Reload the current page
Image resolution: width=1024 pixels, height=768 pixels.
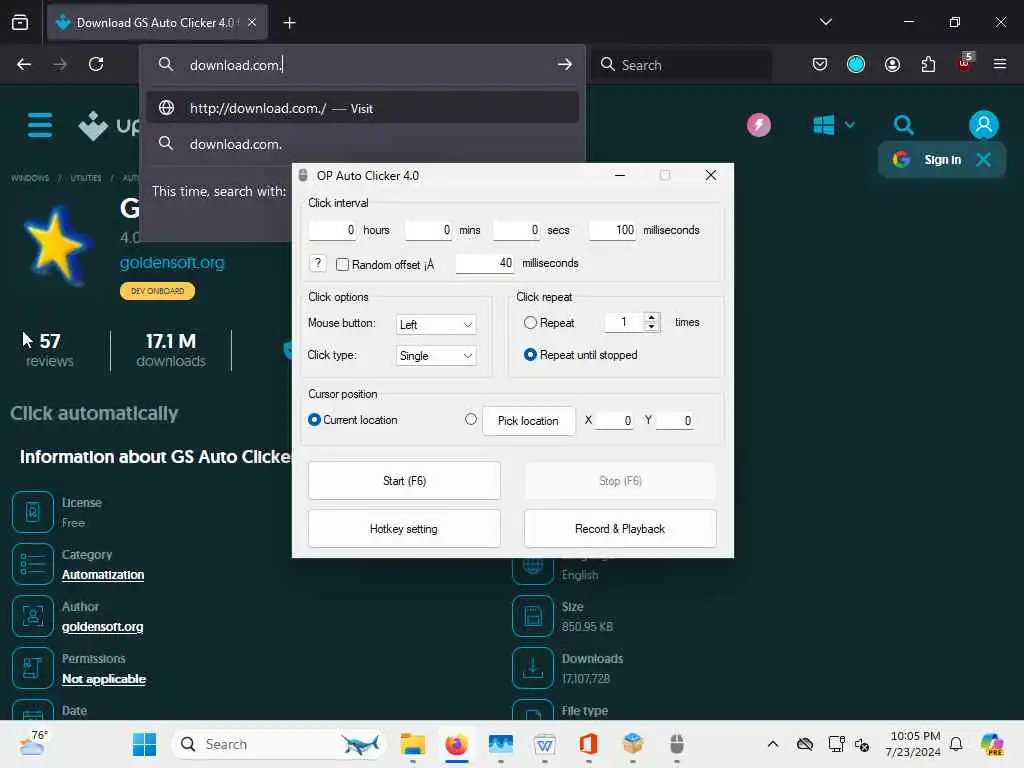click(96, 64)
